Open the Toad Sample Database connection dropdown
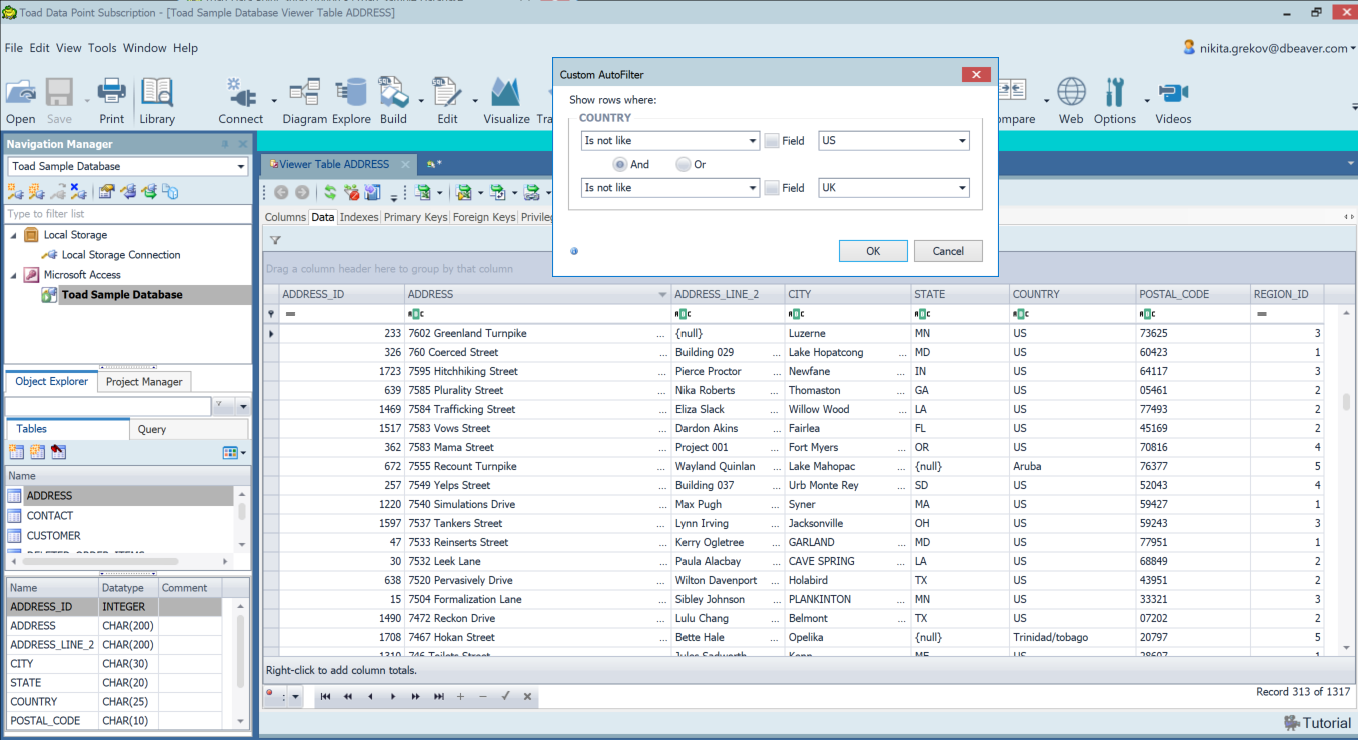This screenshot has height=740, width=1358. click(240, 167)
